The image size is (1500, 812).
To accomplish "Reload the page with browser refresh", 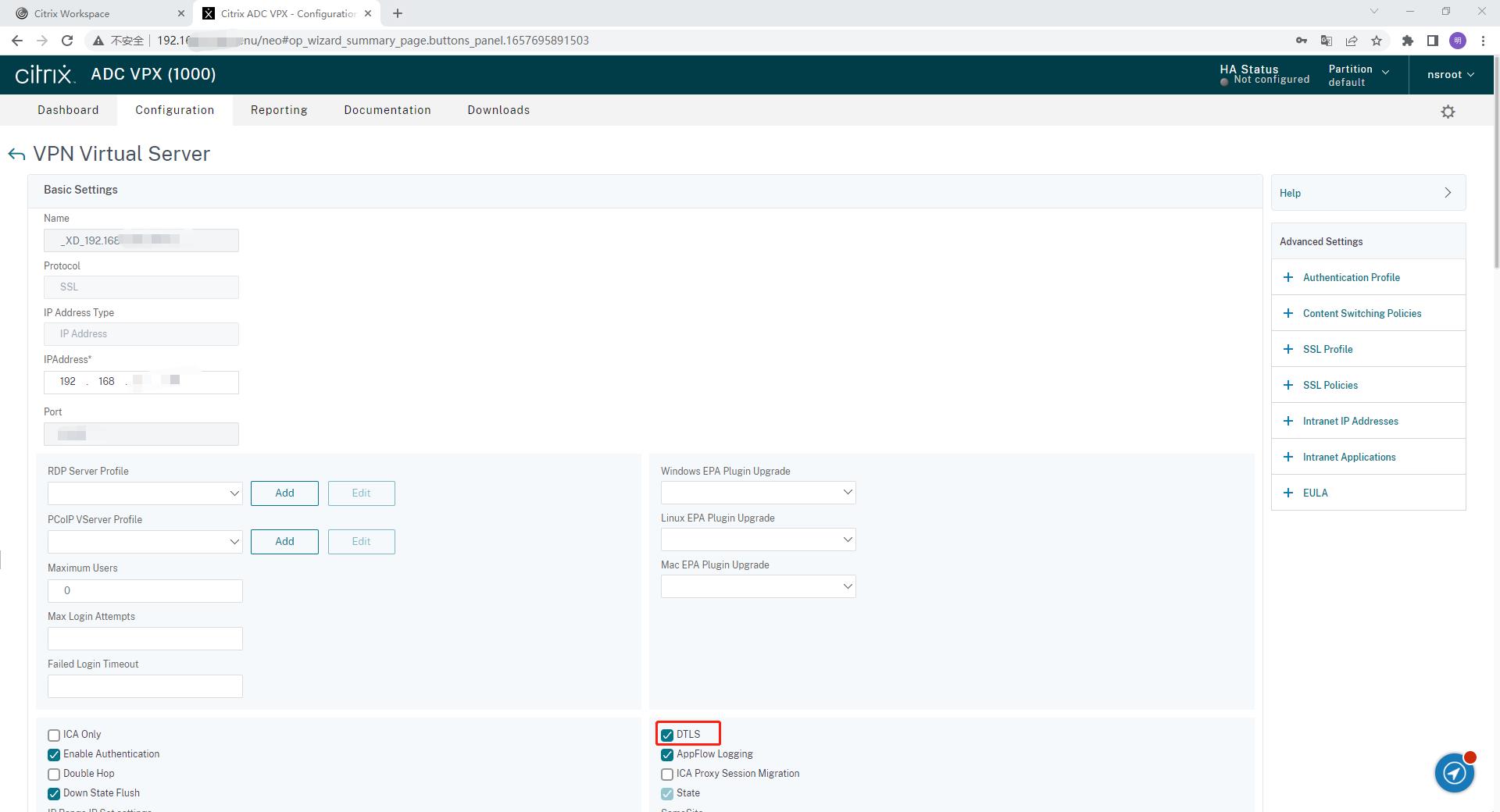I will click(67, 41).
